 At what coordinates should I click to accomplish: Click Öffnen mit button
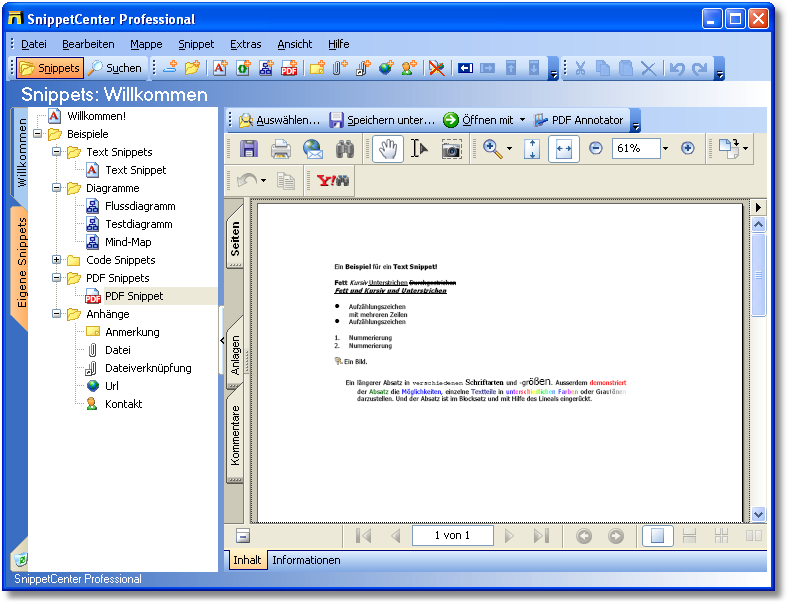(479, 120)
